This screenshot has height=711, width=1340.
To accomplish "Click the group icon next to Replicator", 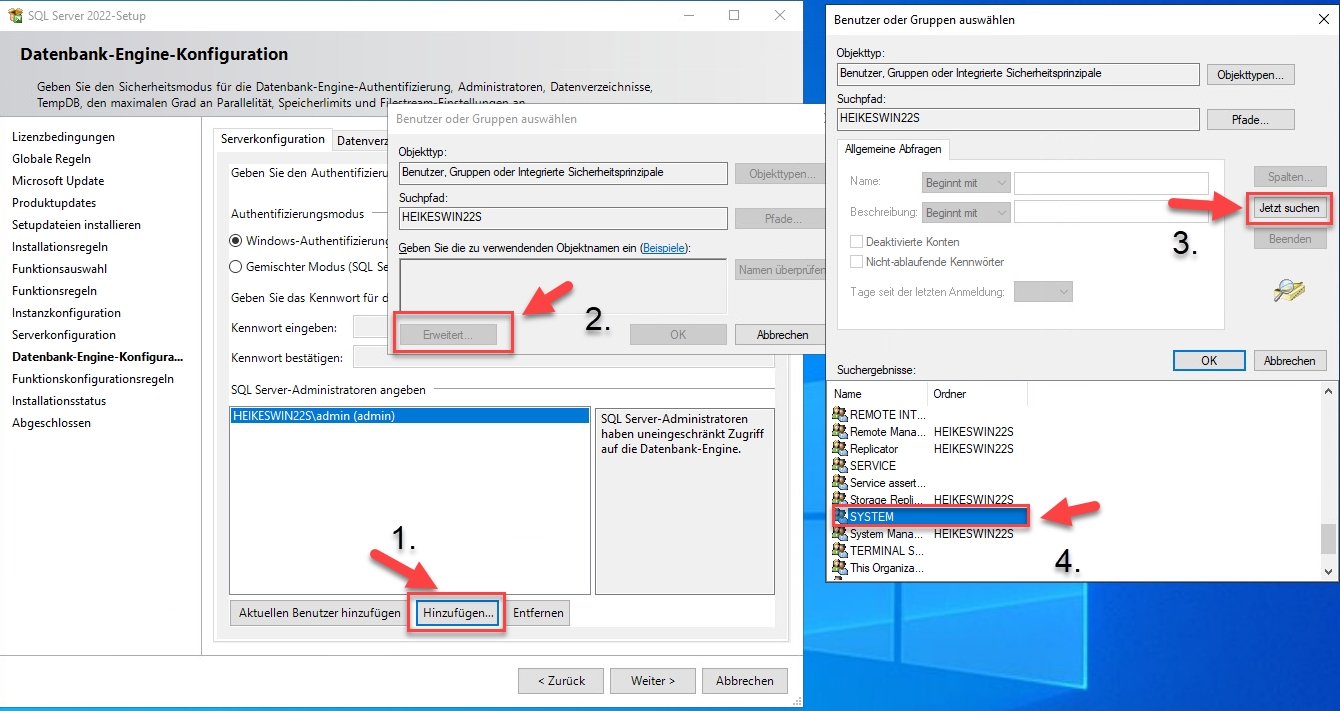I will 840,449.
